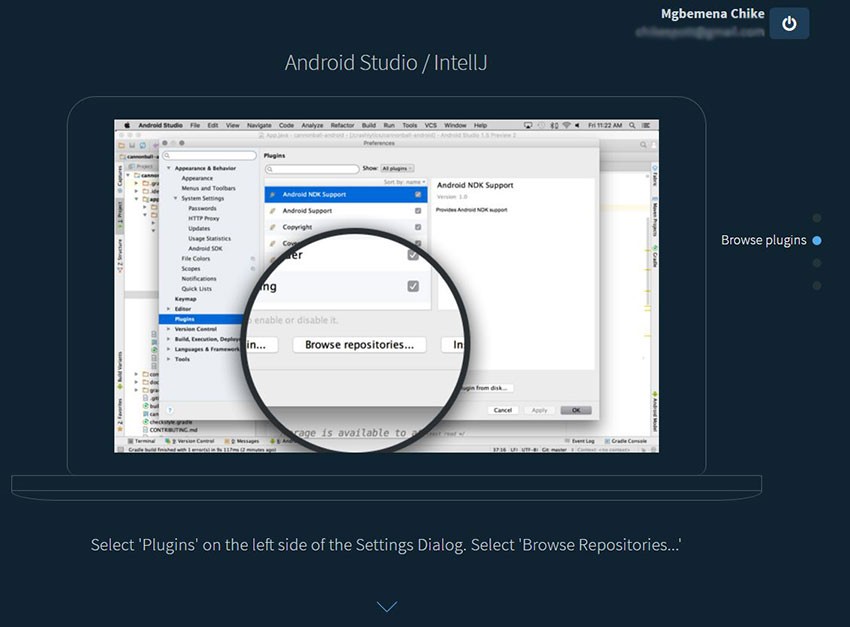
Task: Select Keymap in the settings tree
Action: pyautogui.click(x=185, y=299)
